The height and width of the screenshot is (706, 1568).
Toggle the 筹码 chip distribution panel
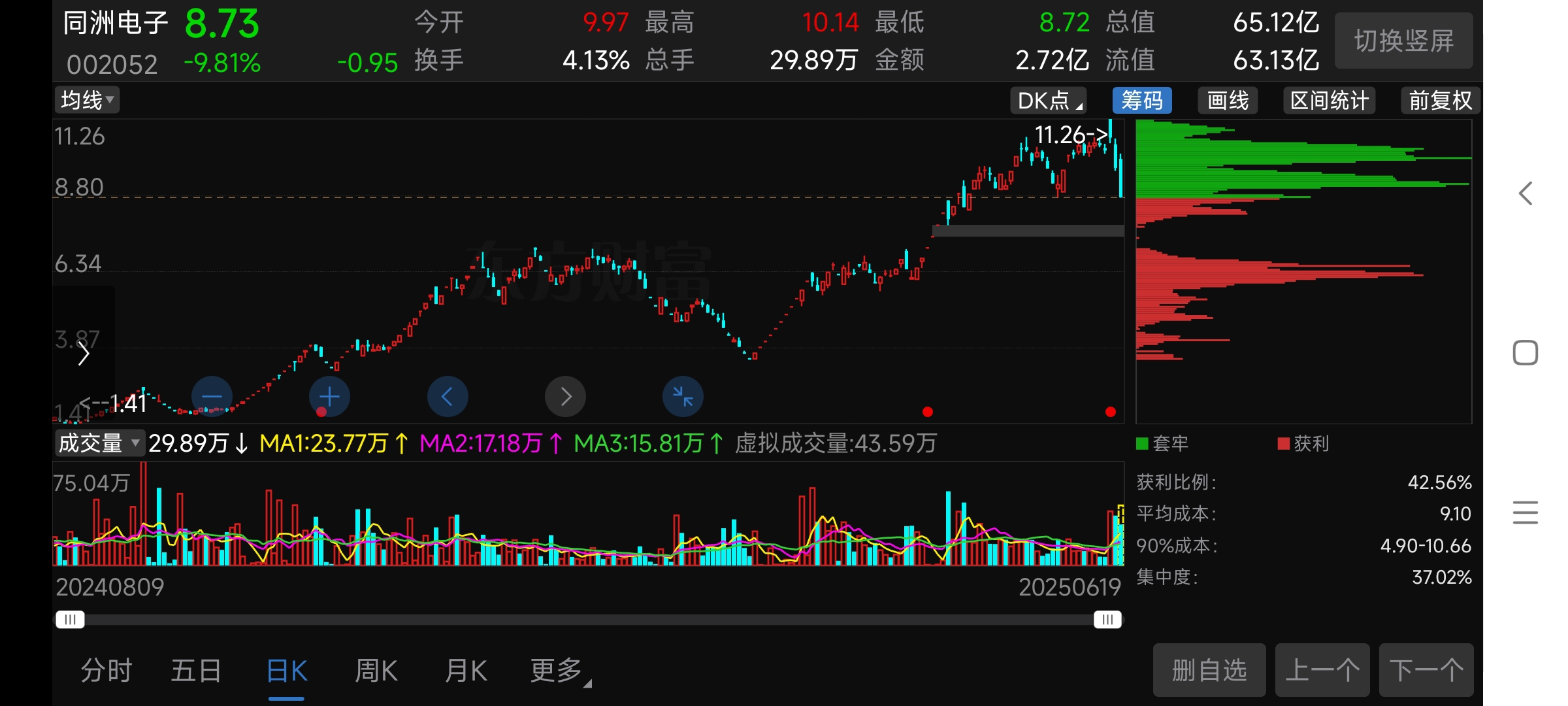(x=1142, y=101)
